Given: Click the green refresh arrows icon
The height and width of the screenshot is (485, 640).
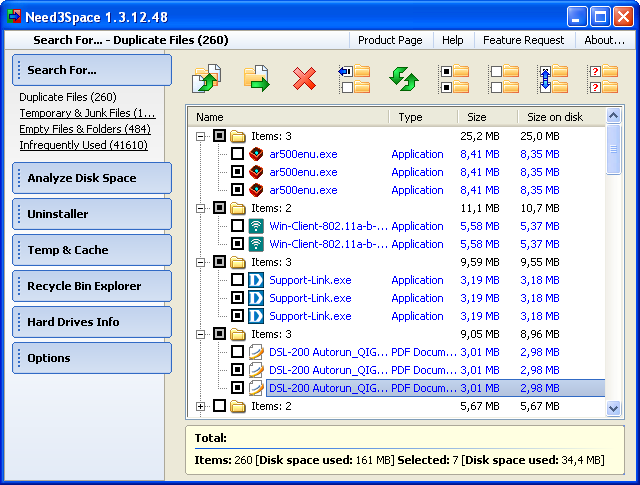Looking at the screenshot, I should point(403,79).
